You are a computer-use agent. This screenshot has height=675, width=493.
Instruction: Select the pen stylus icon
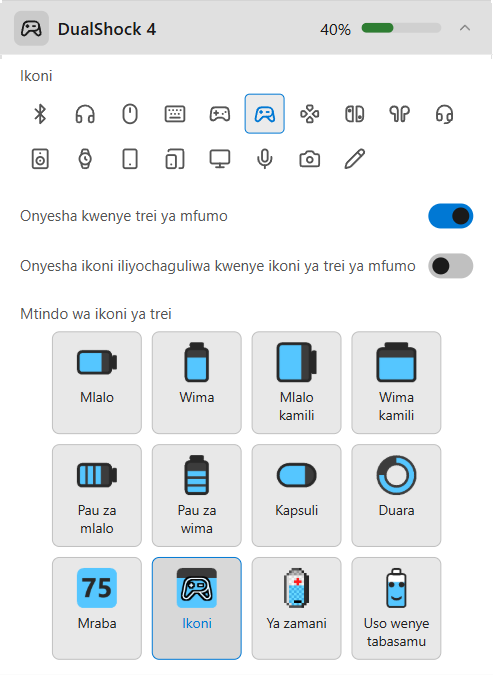tap(354, 159)
